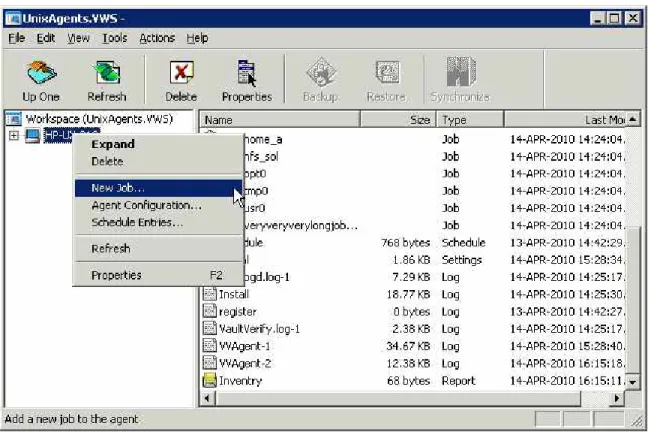Click the VVAgent-2 log file icon

210,363
